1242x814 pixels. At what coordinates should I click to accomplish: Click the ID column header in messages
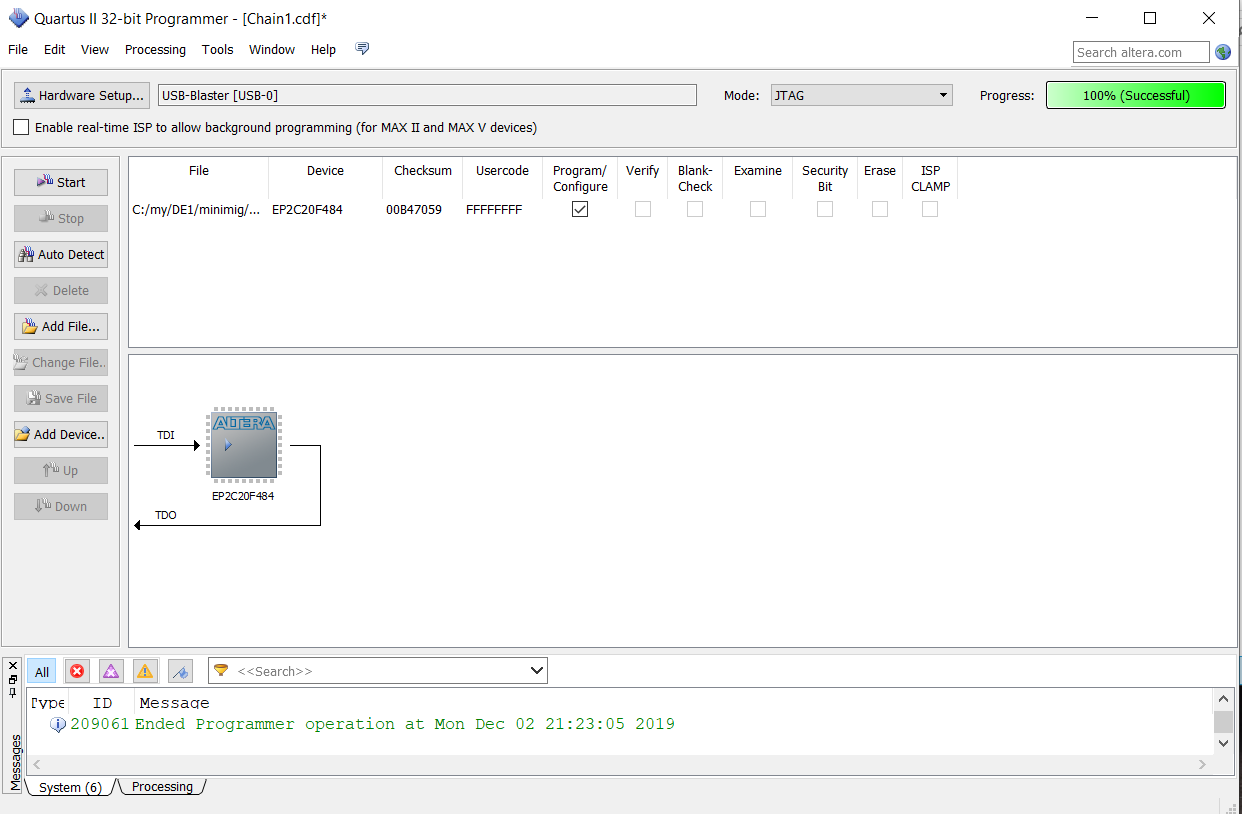[x=102, y=703]
